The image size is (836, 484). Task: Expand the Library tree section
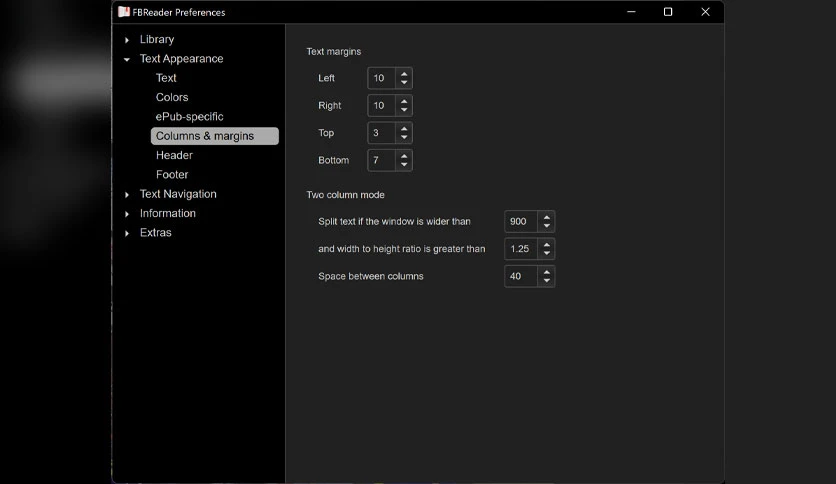[127, 40]
